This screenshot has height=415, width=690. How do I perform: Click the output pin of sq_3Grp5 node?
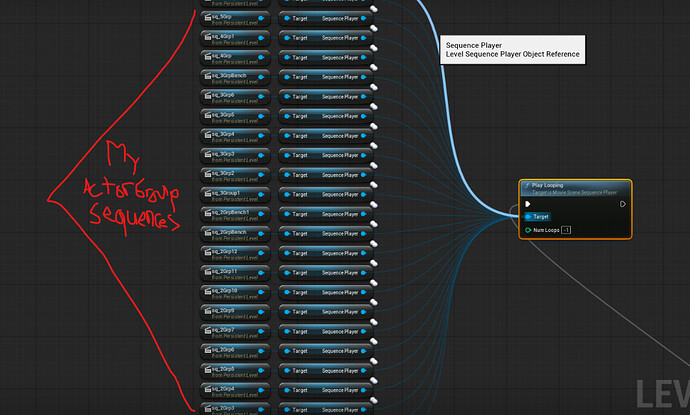tap(261, 116)
